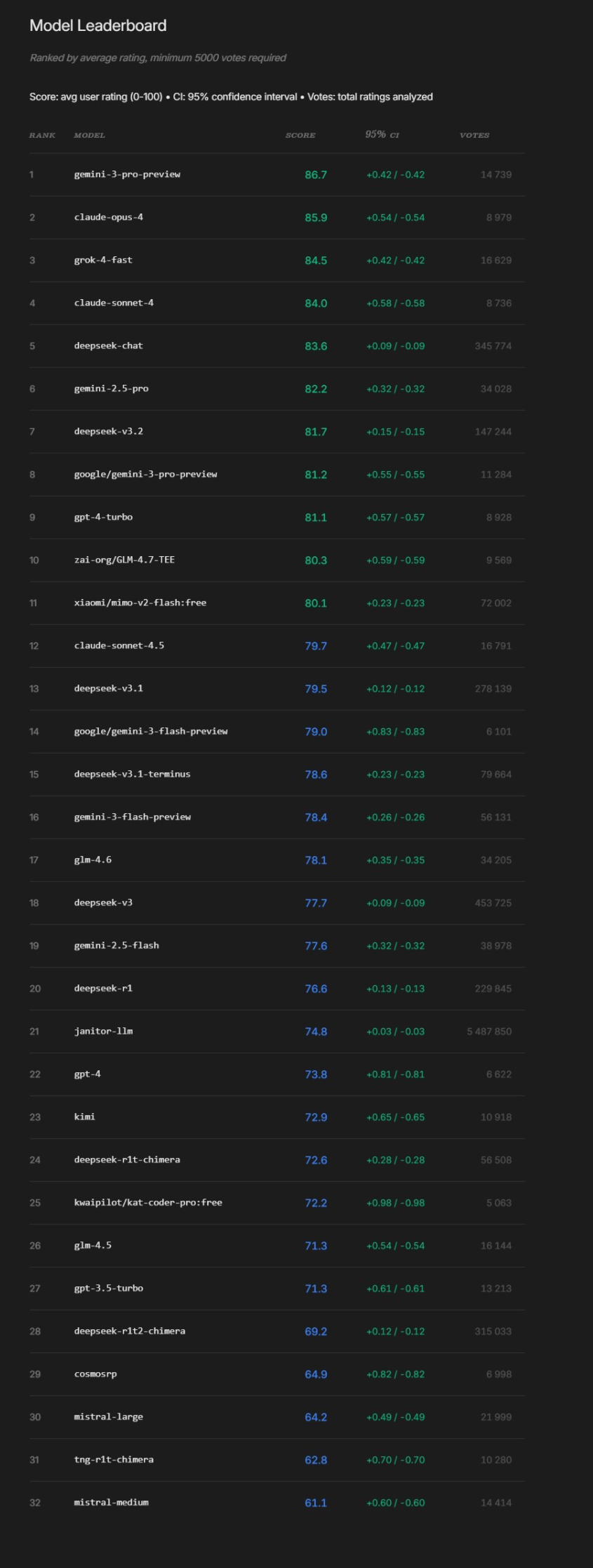The height and width of the screenshot is (1568, 593).
Task: Choose the zai-org/GLM-4.7-TEE model name
Action: 124,560
